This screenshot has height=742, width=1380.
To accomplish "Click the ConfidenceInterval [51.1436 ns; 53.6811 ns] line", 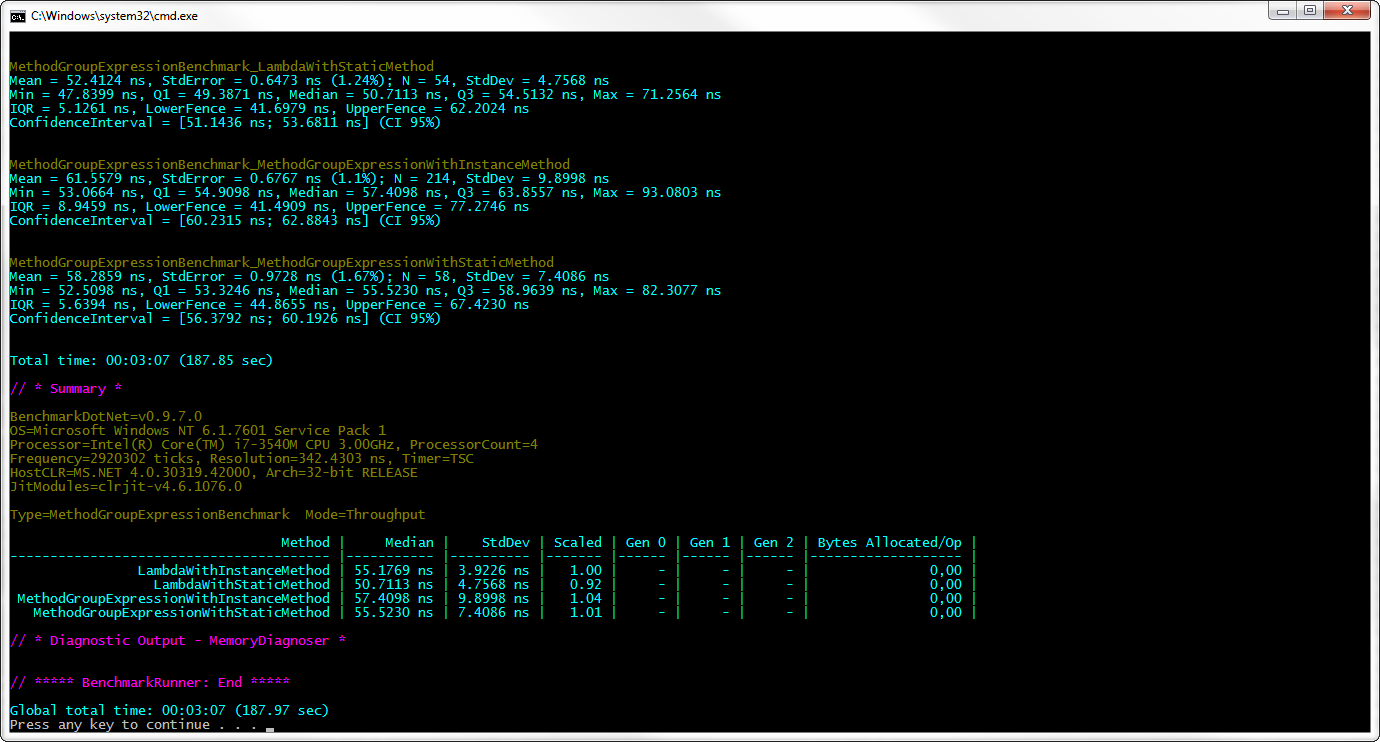I will pos(225,123).
